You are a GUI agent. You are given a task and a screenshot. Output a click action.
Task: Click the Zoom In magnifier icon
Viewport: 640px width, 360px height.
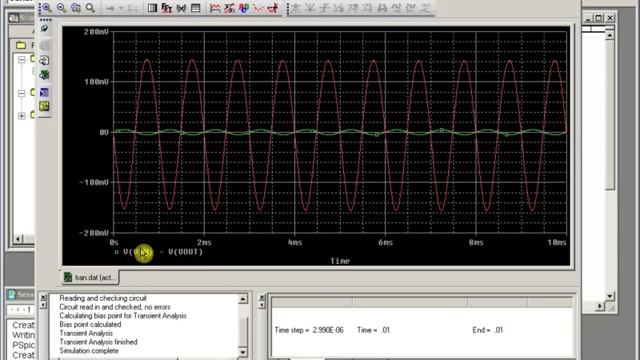coord(47,8)
